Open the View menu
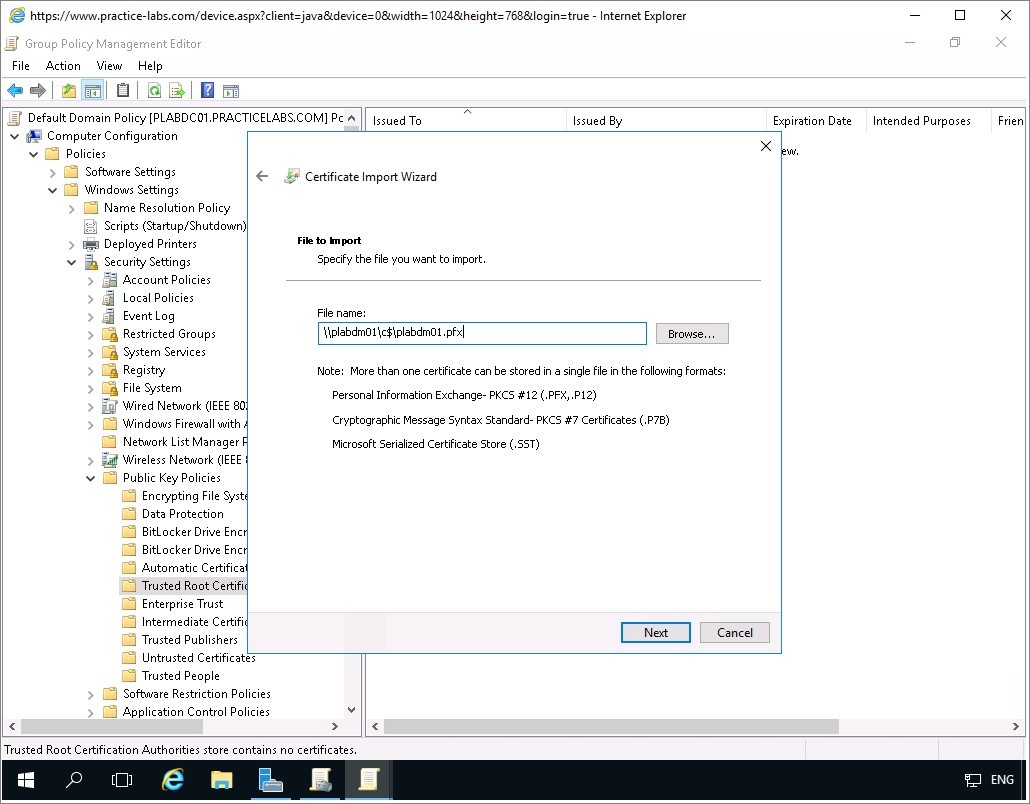Screen dimensions: 1030x804 click(109, 65)
